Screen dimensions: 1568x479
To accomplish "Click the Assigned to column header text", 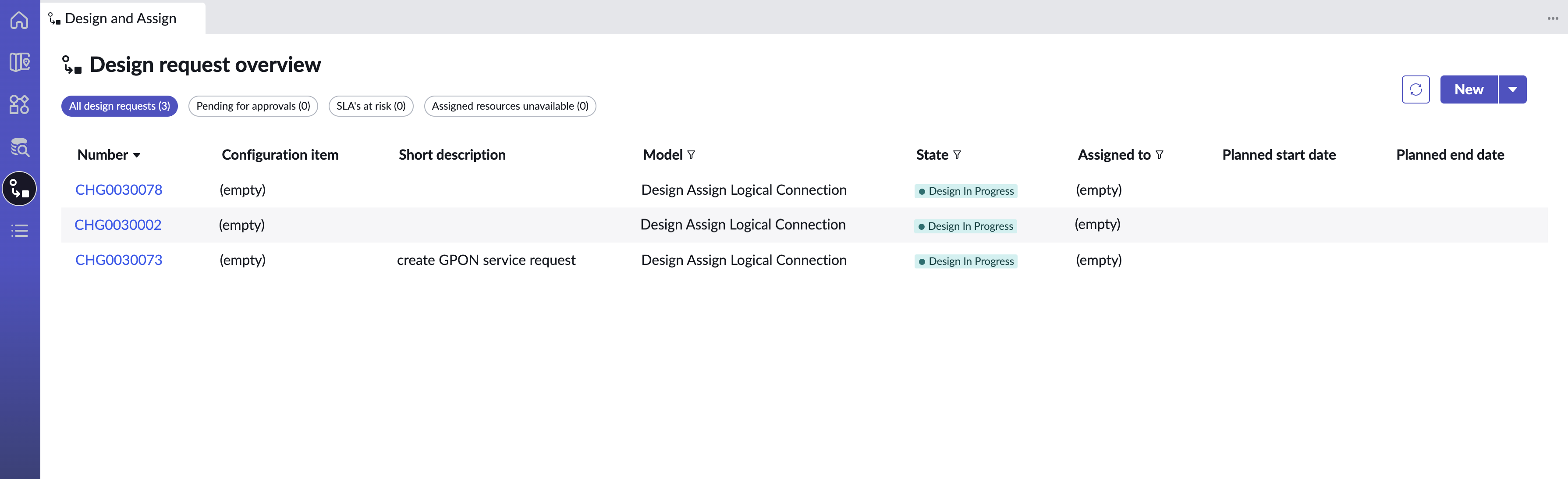I will pyautogui.click(x=1114, y=155).
